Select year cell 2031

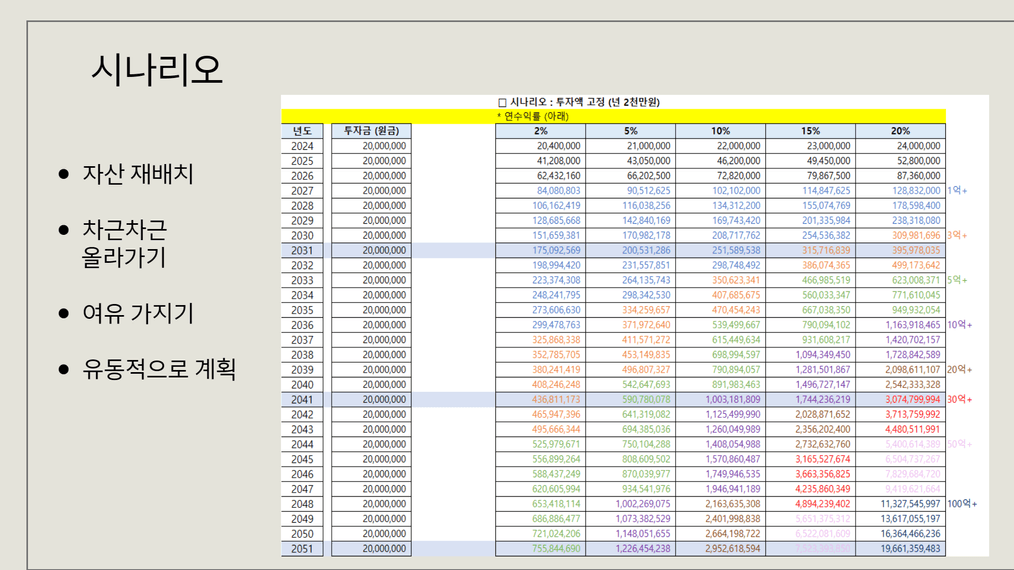point(302,250)
